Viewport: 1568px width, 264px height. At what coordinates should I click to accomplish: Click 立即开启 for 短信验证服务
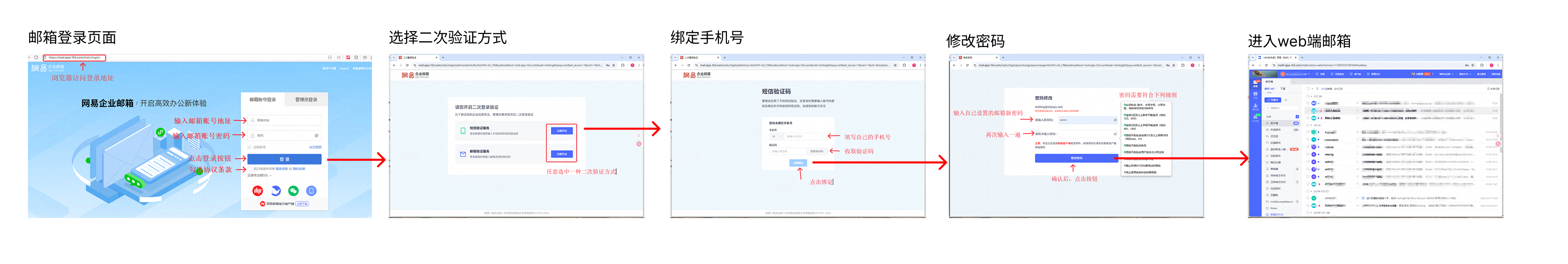(x=561, y=130)
